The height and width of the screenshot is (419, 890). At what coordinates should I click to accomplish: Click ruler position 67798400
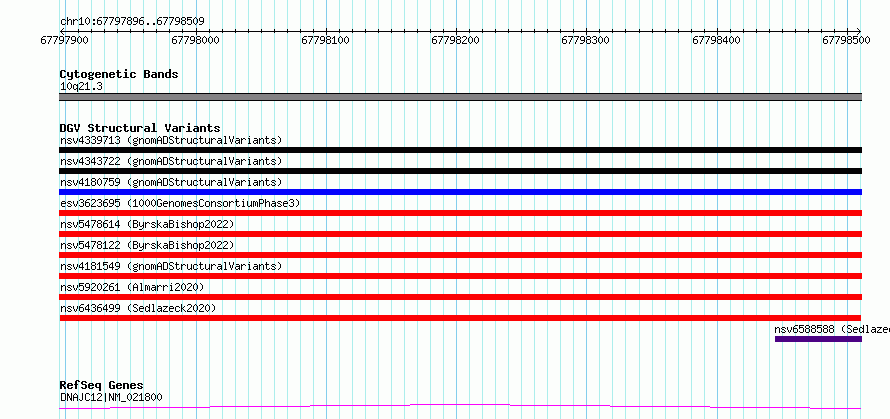(716, 40)
